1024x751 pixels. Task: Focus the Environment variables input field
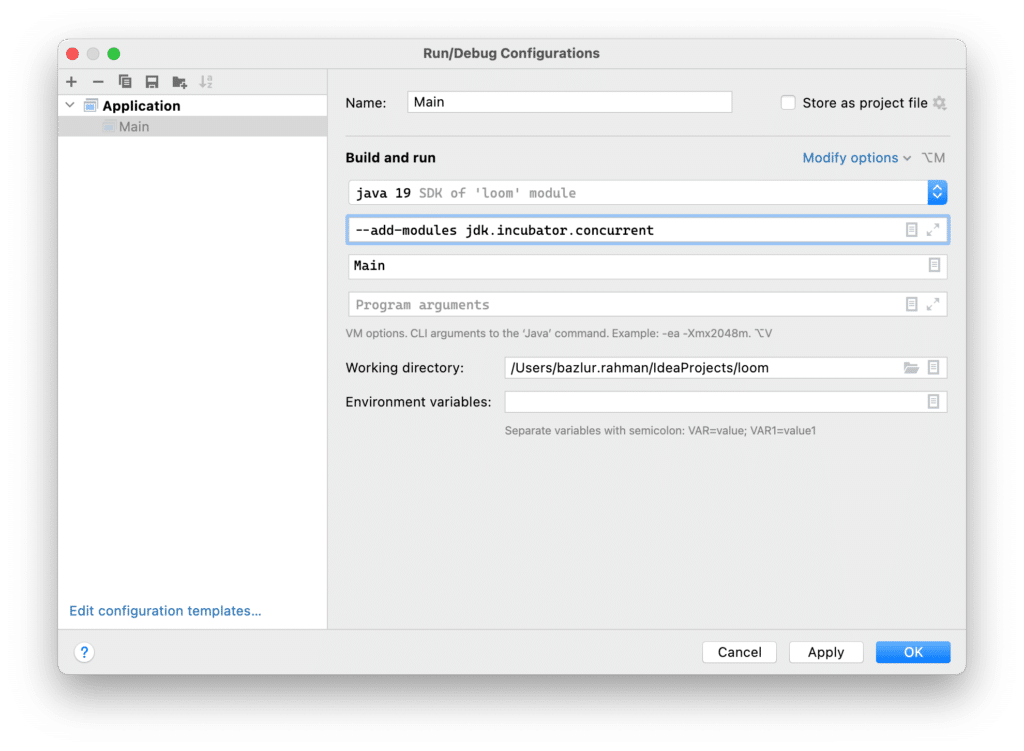tap(715, 402)
